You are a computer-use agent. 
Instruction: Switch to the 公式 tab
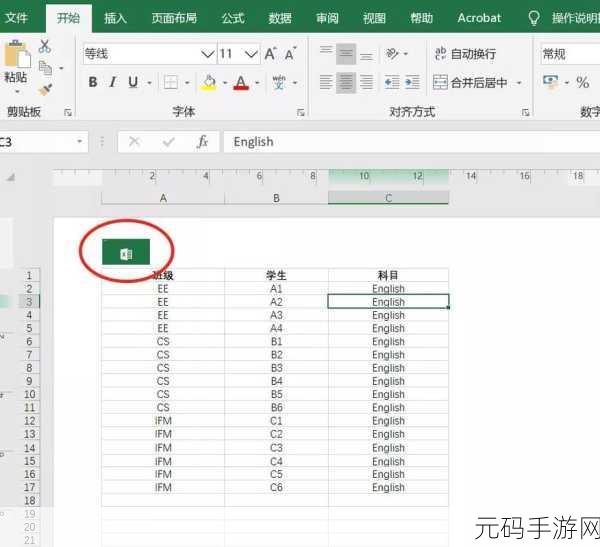233,18
